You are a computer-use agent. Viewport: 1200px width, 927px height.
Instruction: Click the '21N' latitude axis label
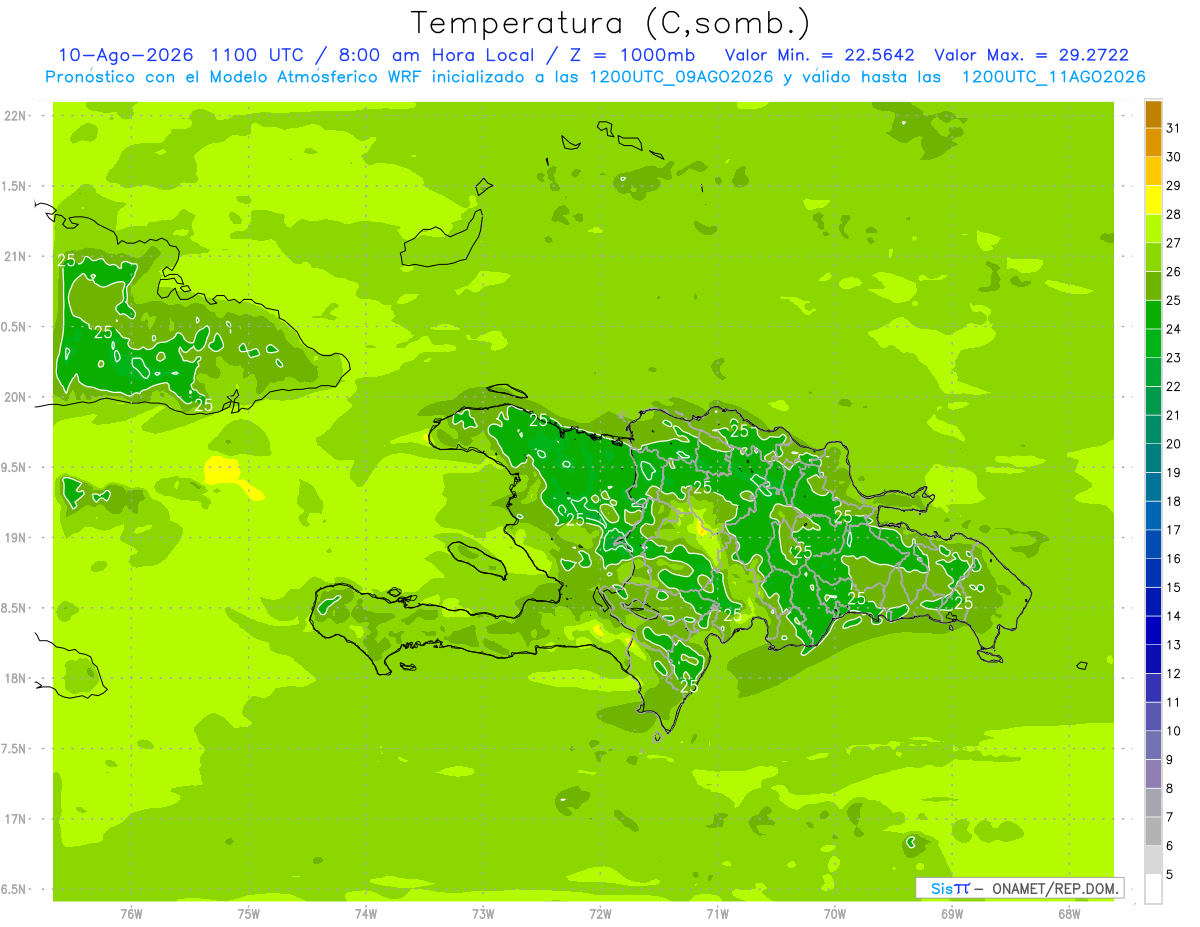[14, 257]
